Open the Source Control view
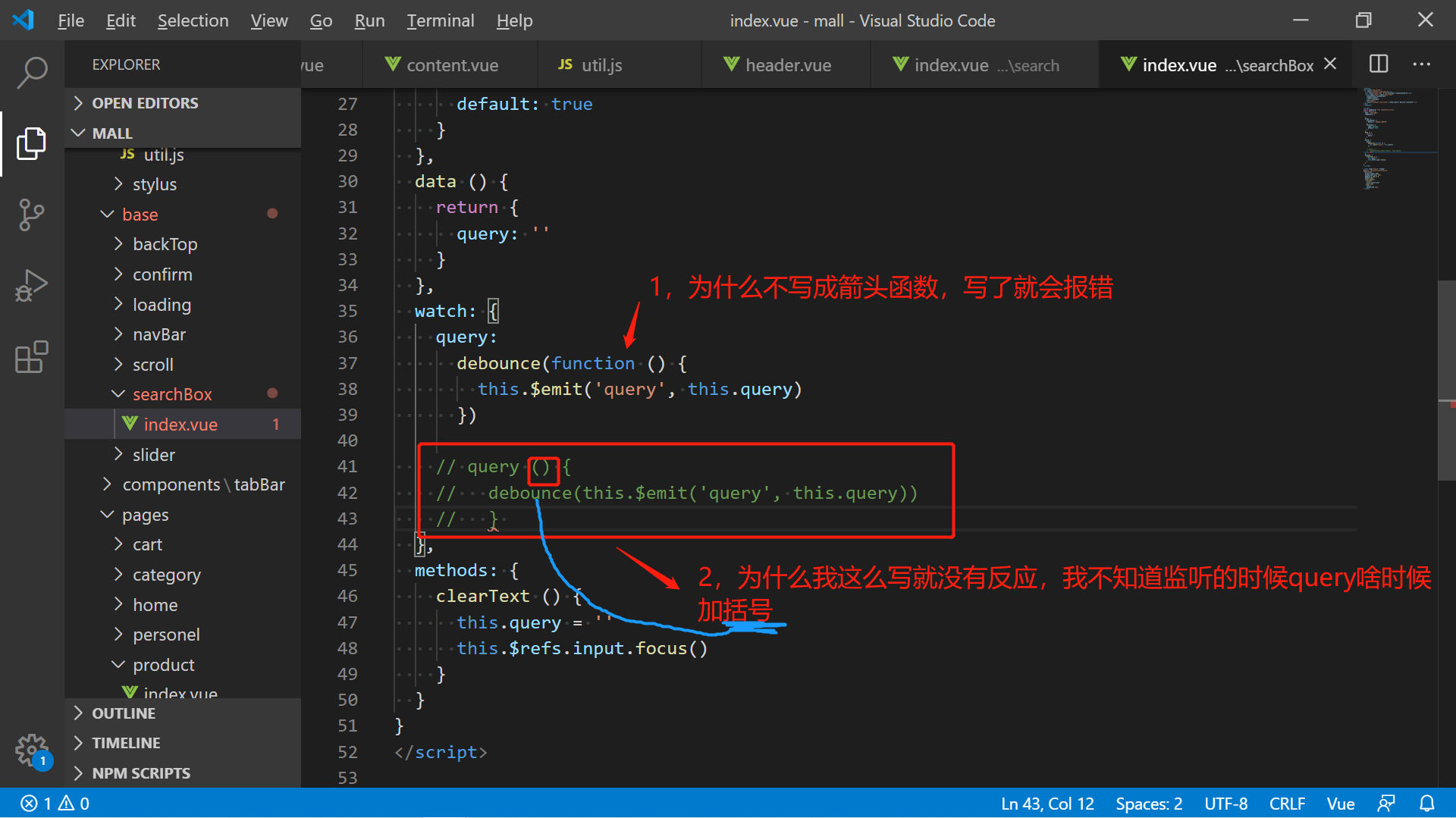Image resolution: width=1456 pixels, height=818 pixels. tap(32, 215)
